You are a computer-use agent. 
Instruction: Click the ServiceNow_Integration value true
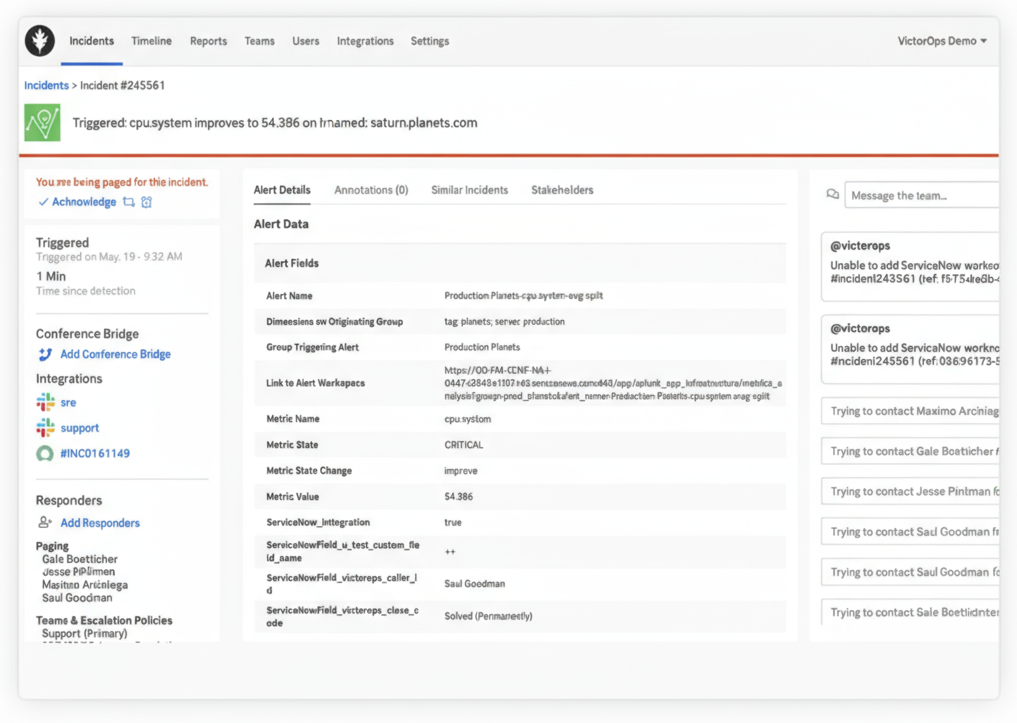coord(453,523)
